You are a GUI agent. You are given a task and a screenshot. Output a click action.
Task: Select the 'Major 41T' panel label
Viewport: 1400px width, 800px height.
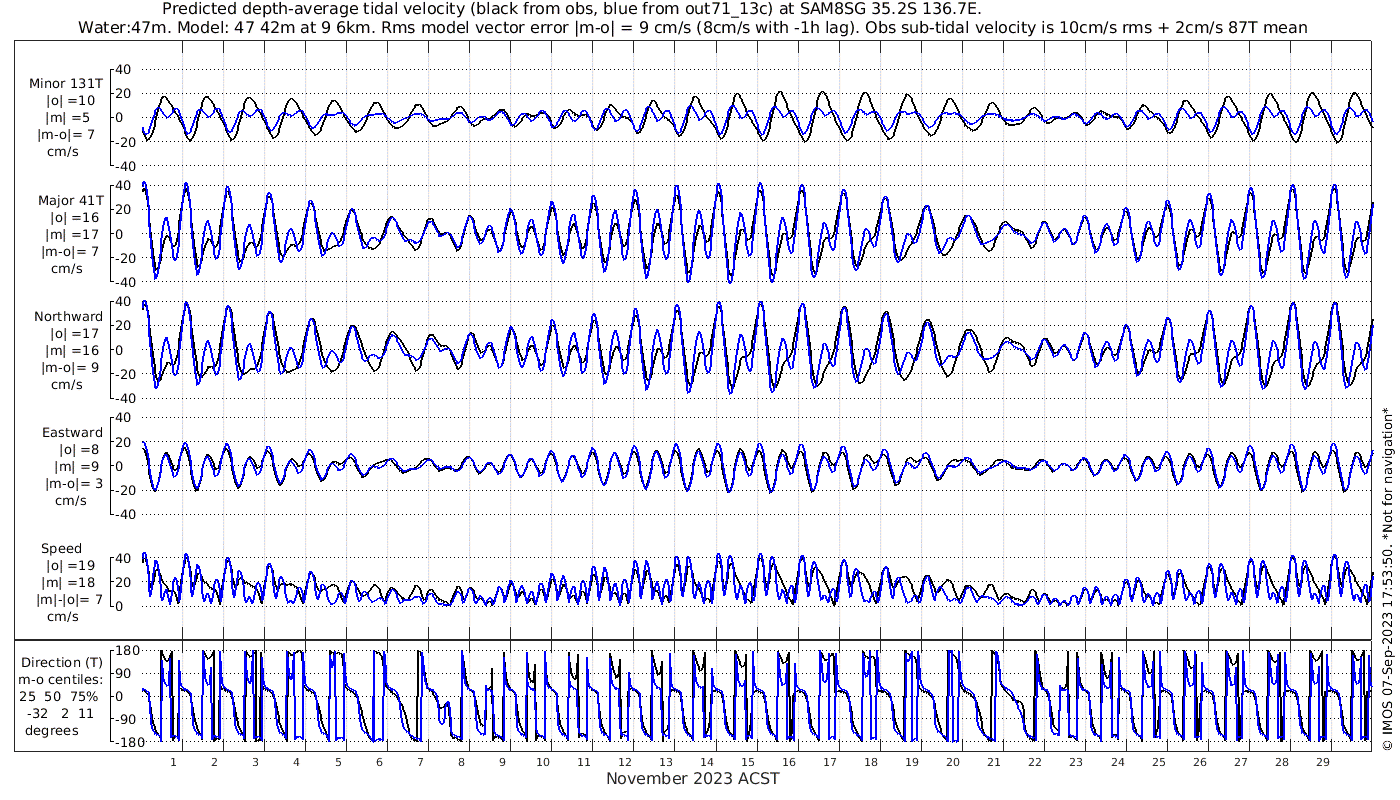coord(70,200)
